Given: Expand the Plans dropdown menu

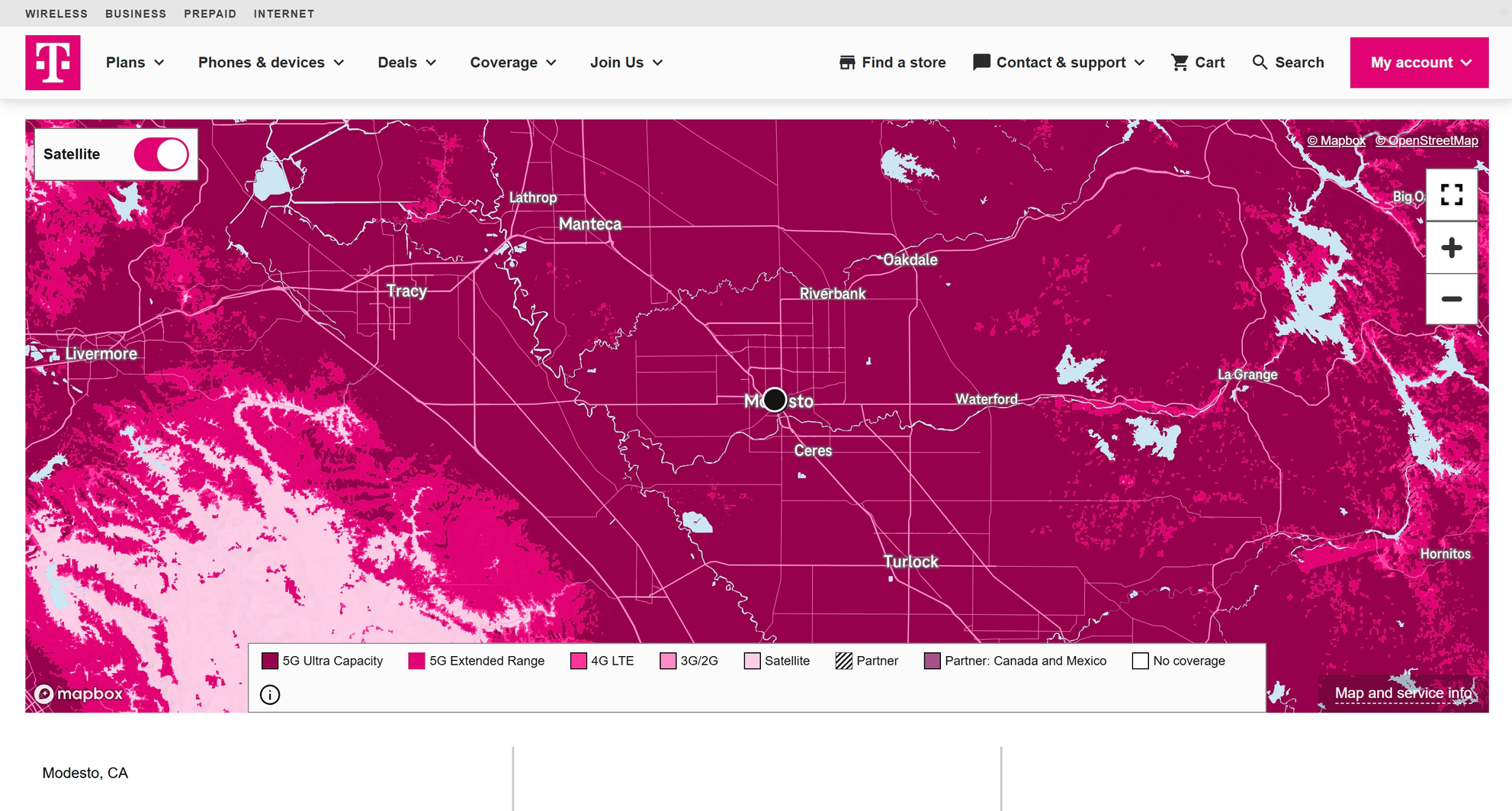Looking at the screenshot, I should (x=135, y=63).
